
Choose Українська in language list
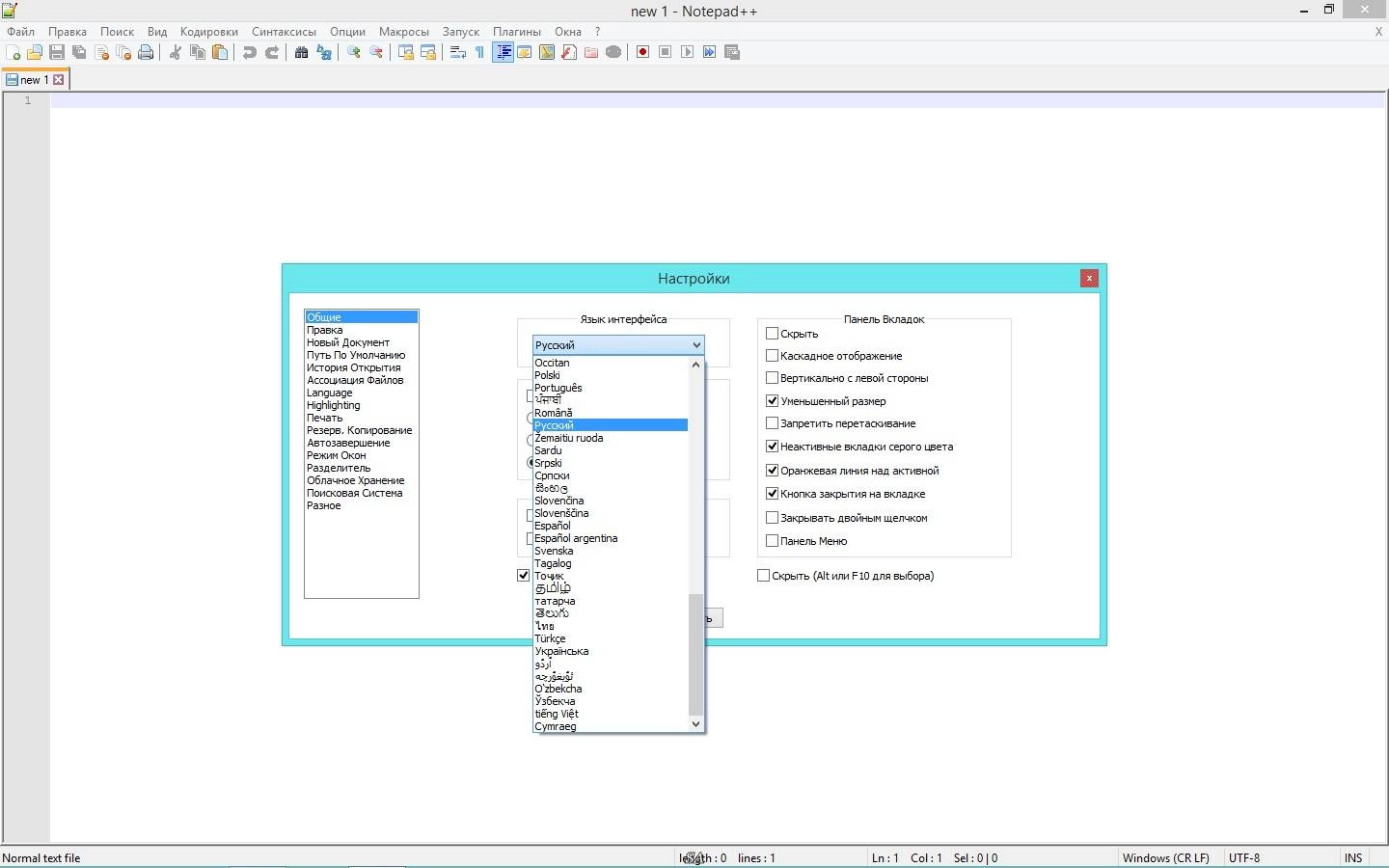[611, 651]
